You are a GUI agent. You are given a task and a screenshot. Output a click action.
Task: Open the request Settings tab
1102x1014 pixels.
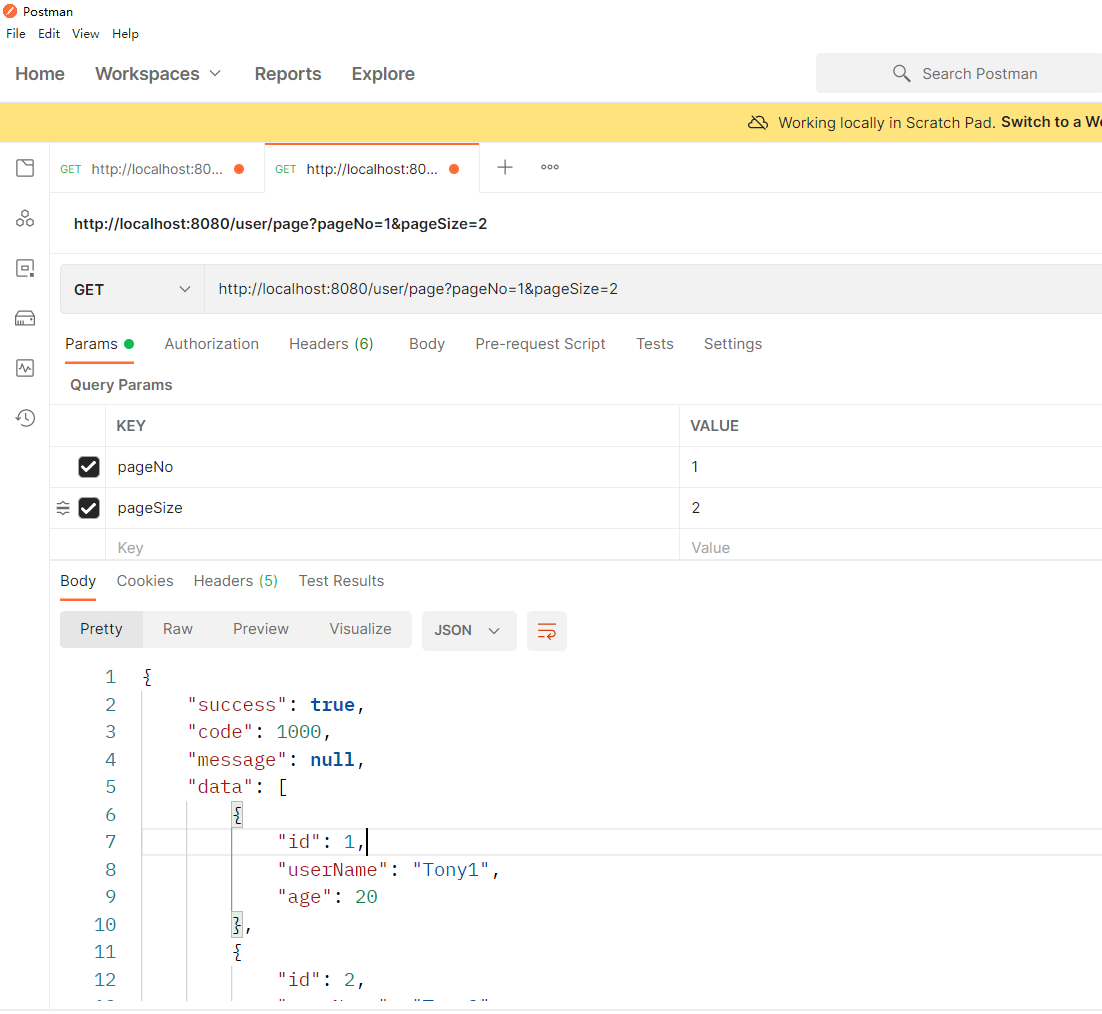(x=732, y=344)
